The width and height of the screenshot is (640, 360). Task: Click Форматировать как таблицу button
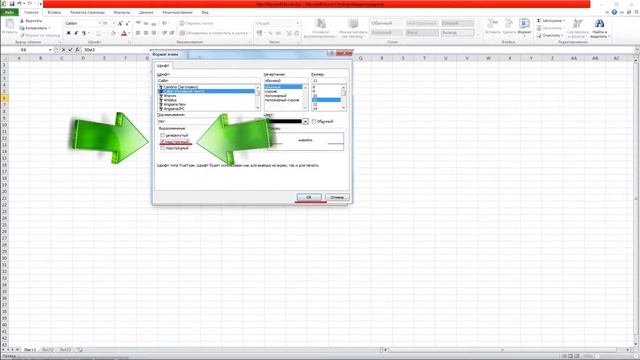[x=353, y=28]
